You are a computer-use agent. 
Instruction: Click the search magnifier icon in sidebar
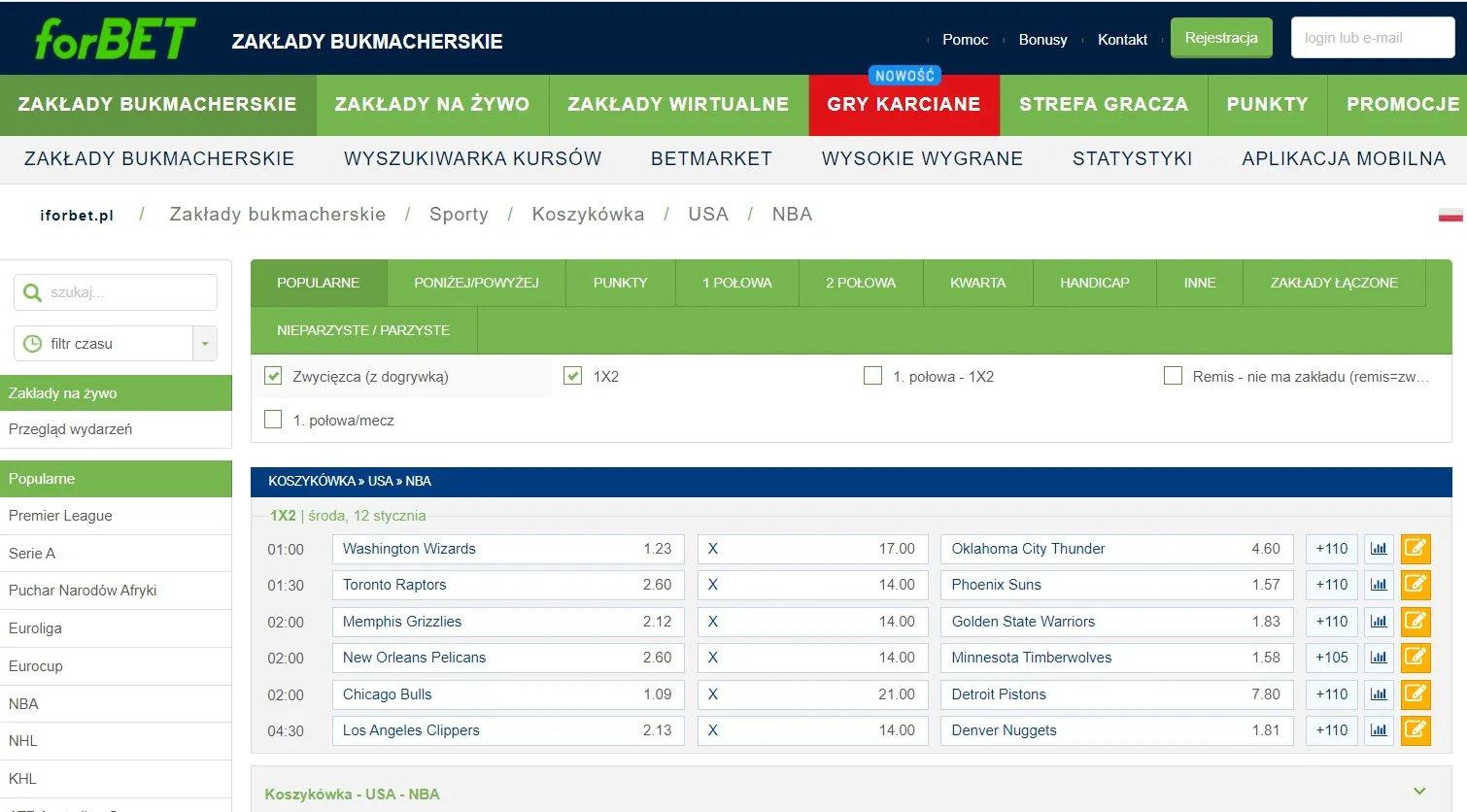coord(33,292)
